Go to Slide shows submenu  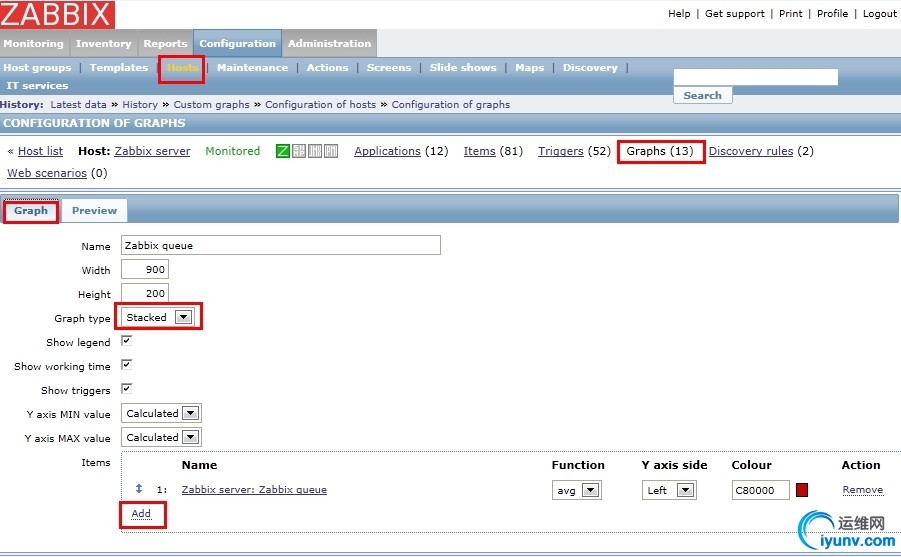pos(463,68)
